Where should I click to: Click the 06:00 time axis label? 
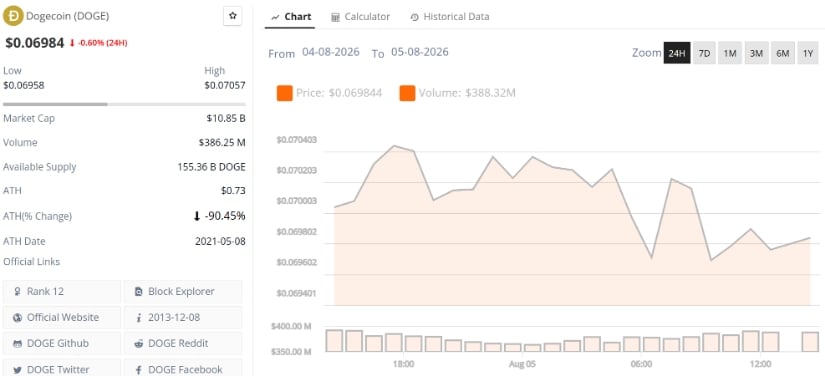[x=641, y=364]
